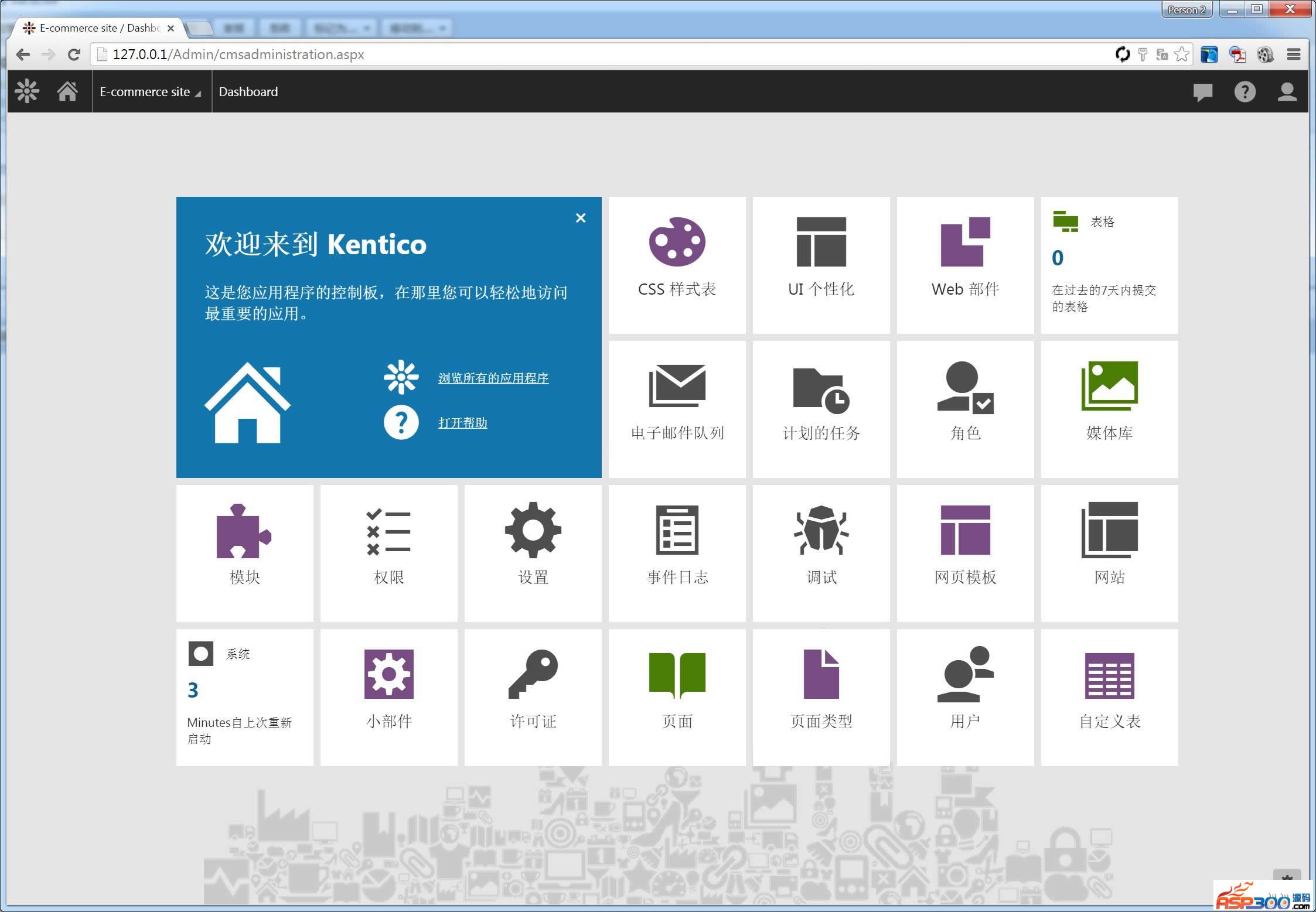The height and width of the screenshot is (912, 1316).
Task: Click the browser address bar URL
Action: pyautogui.click(x=238, y=54)
